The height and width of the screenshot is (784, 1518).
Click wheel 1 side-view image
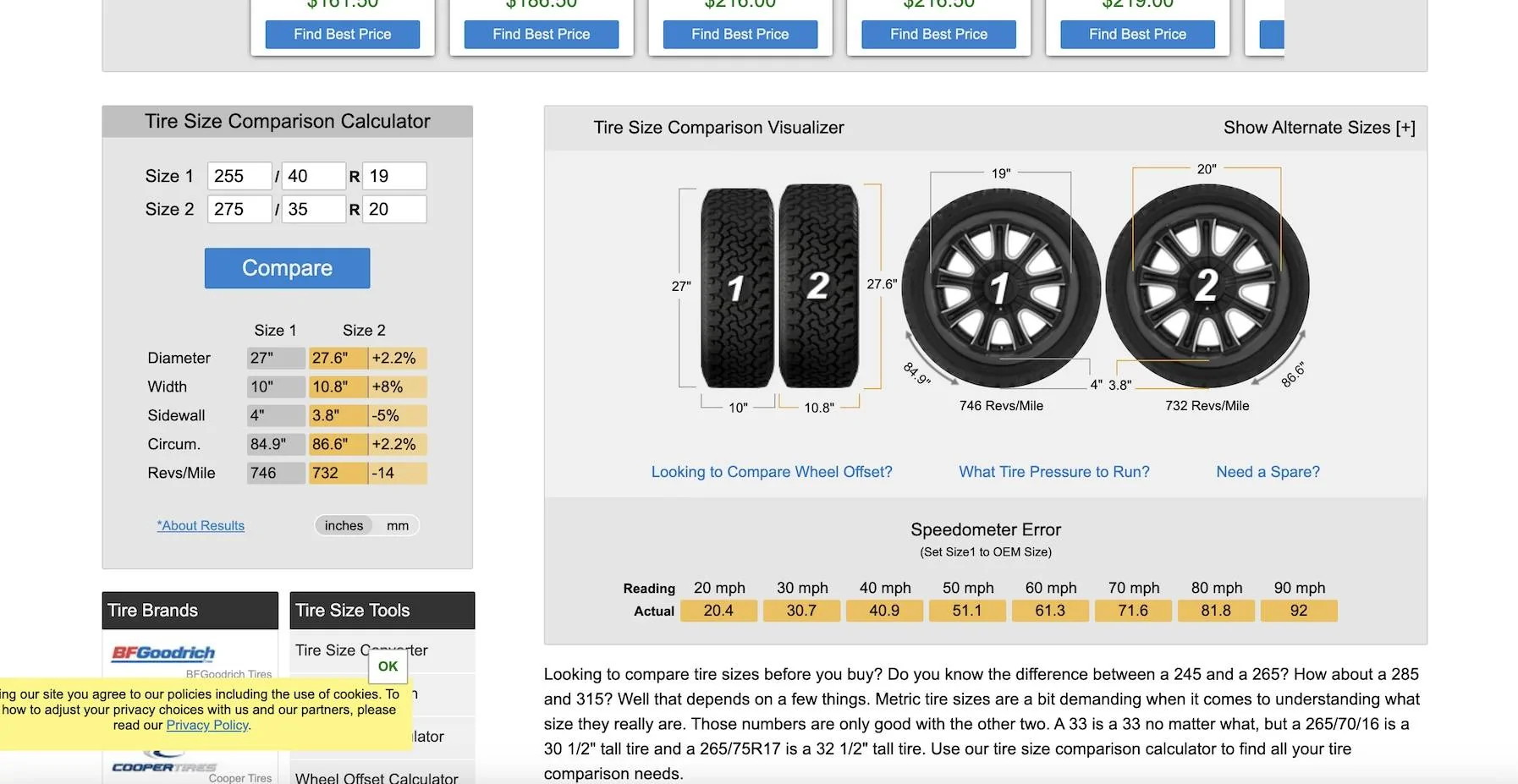tap(1001, 288)
